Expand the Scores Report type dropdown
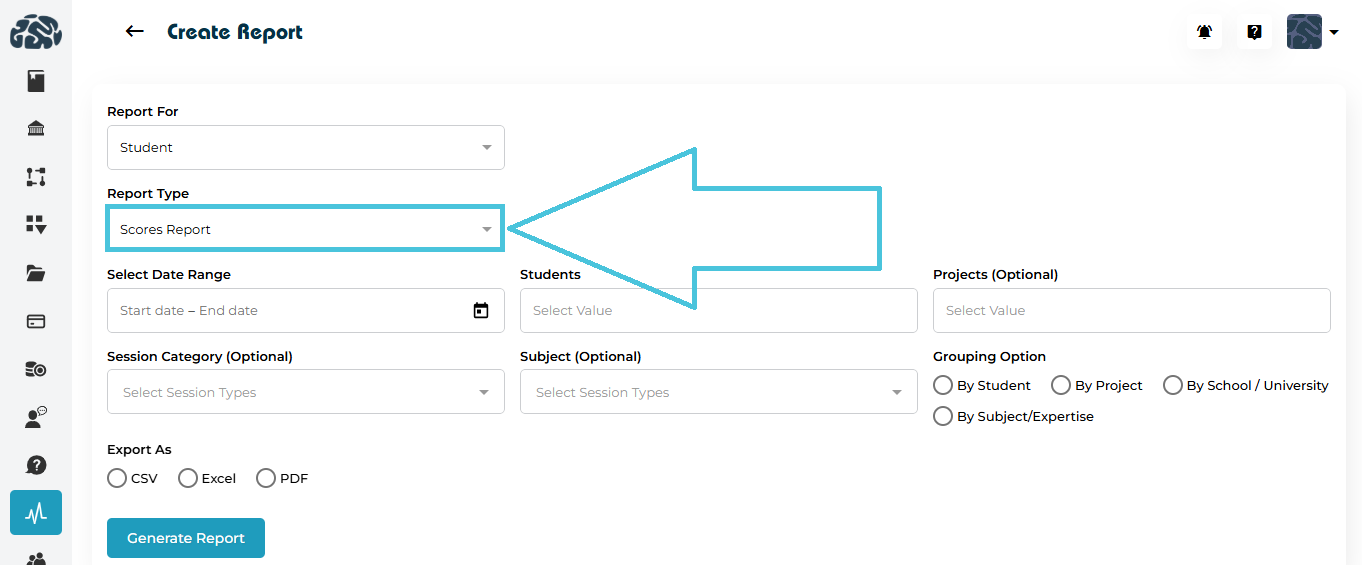Screen dimensions: 1362x565 [305, 229]
